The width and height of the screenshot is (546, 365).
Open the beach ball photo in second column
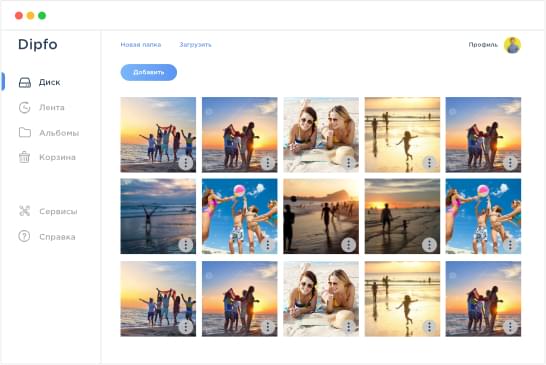tap(240, 216)
